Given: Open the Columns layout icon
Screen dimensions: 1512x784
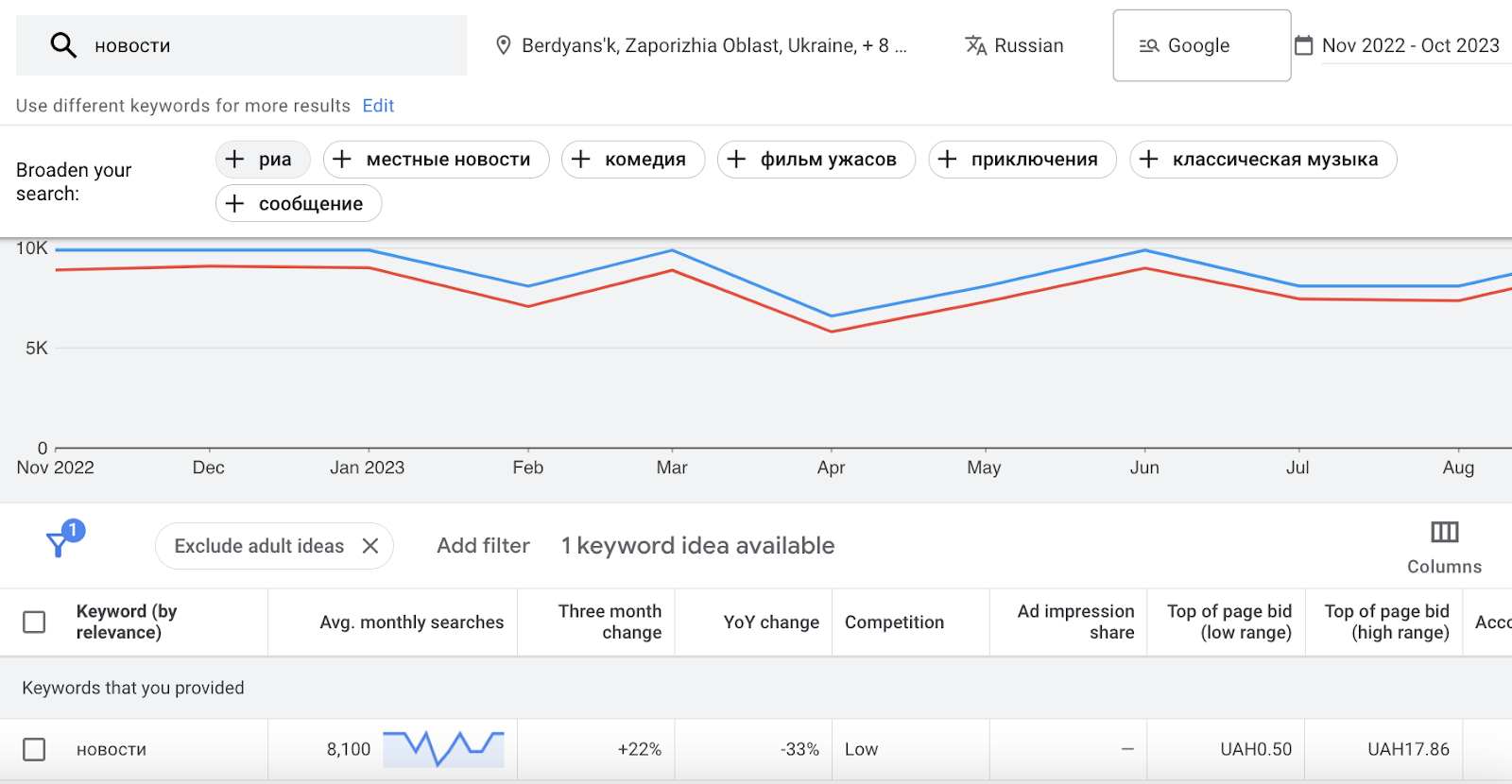Looking at the screenshot, I should (1444, 533).
